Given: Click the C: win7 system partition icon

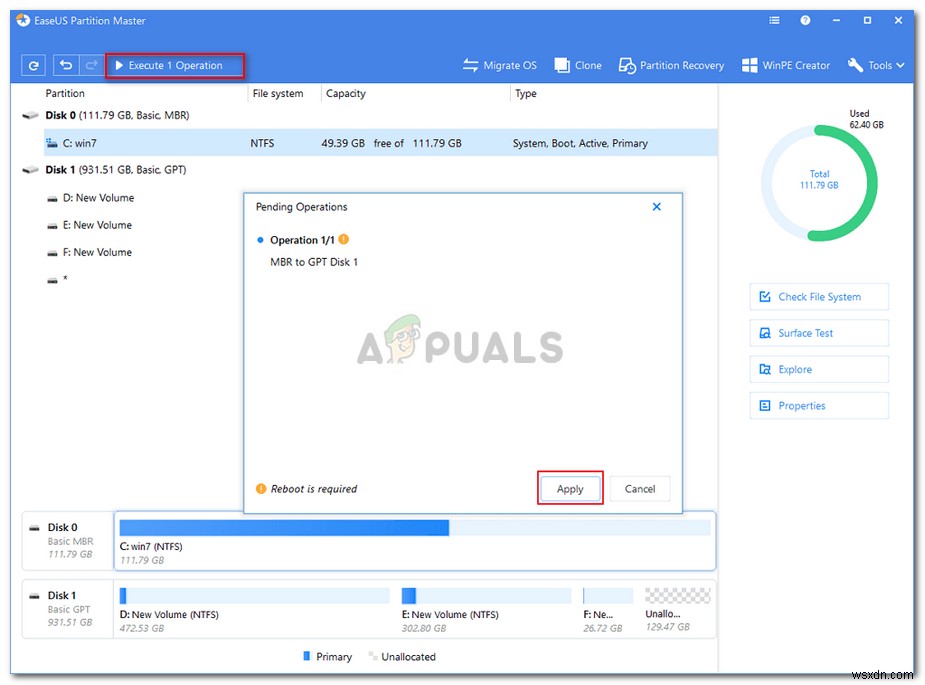Looking at the screenshot, I should coord(52,143).
